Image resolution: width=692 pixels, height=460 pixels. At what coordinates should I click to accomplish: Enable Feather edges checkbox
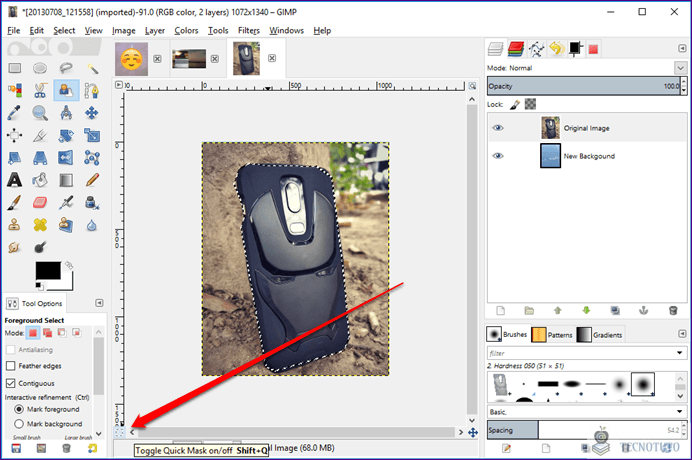(11, 366)
